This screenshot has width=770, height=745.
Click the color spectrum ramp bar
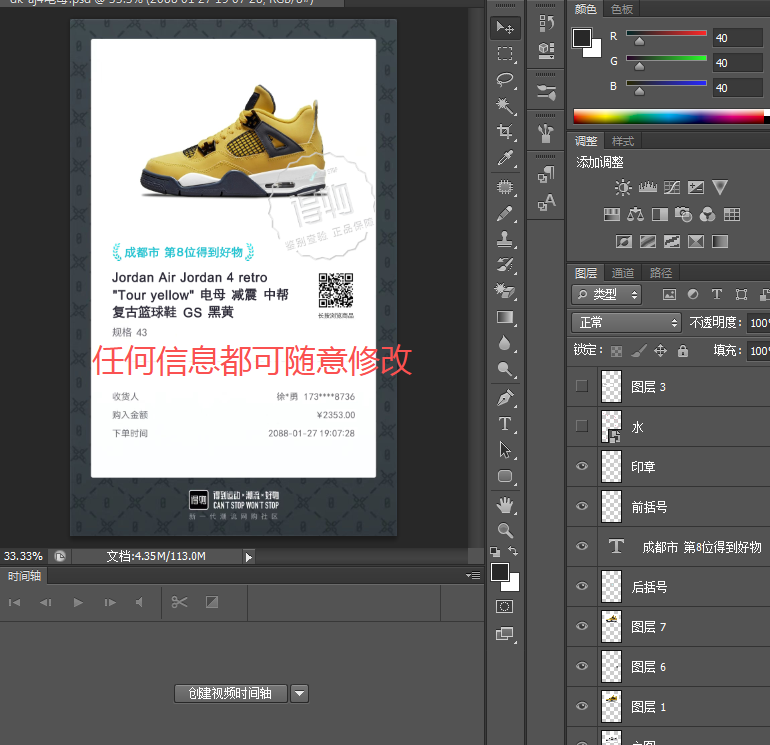point(668,116)
